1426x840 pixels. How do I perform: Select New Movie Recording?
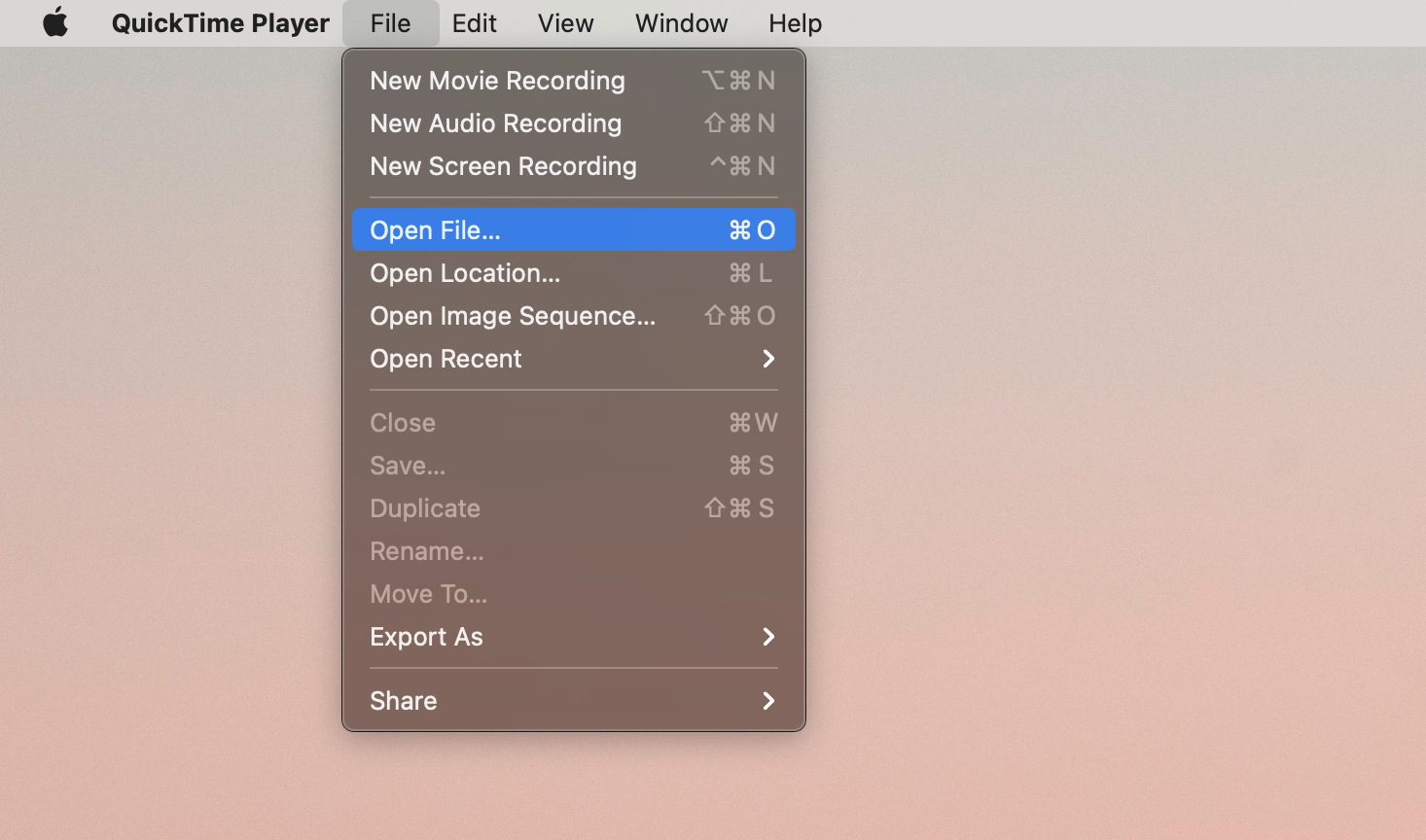point(497,81)
